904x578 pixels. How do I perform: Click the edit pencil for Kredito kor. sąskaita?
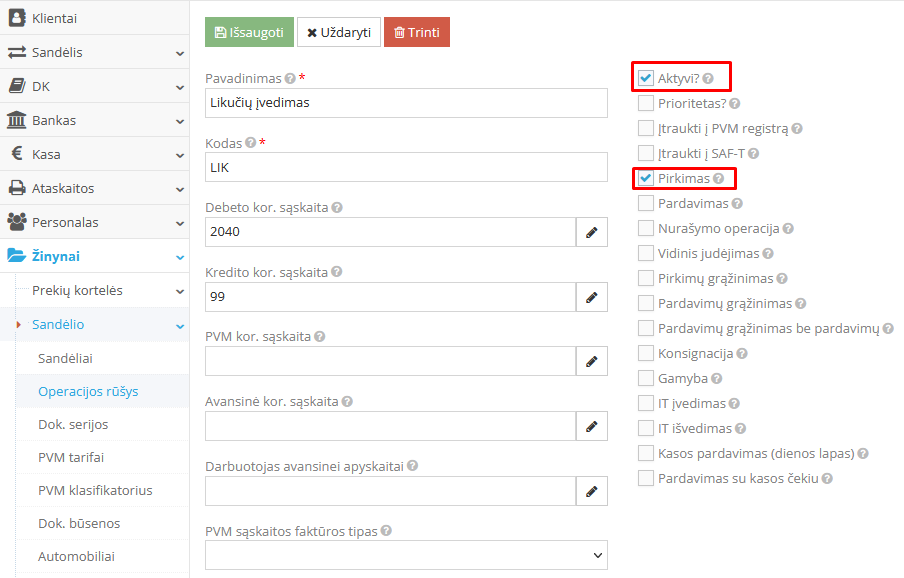pyautogui.click(x=591, y=297)
